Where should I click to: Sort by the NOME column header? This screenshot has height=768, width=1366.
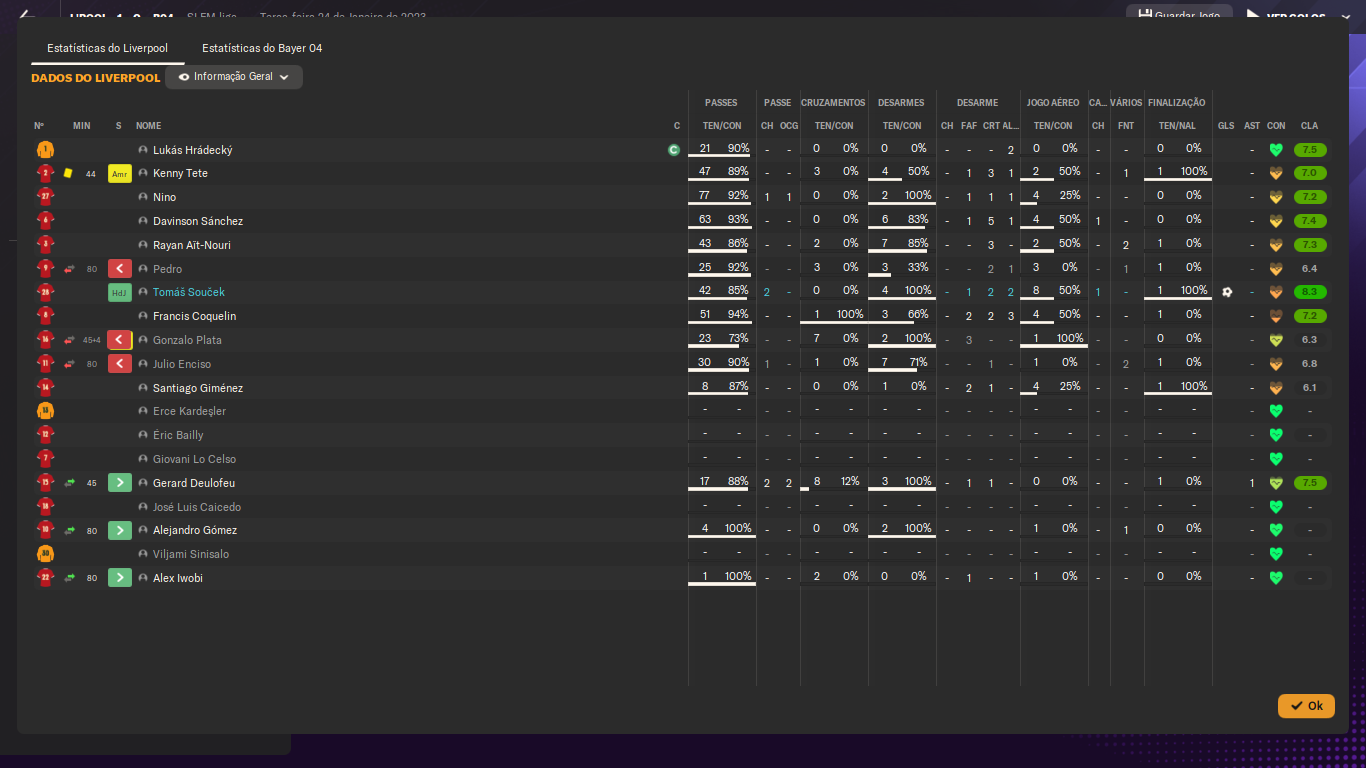[149, 126]
